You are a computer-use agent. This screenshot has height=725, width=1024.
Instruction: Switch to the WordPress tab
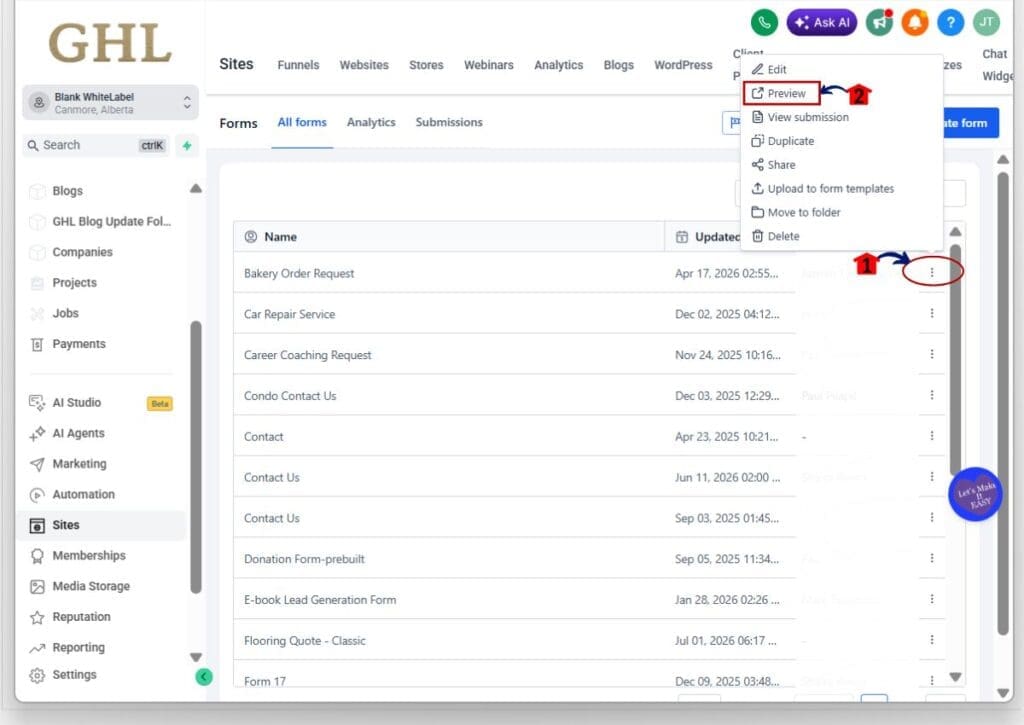coord(683,65)
